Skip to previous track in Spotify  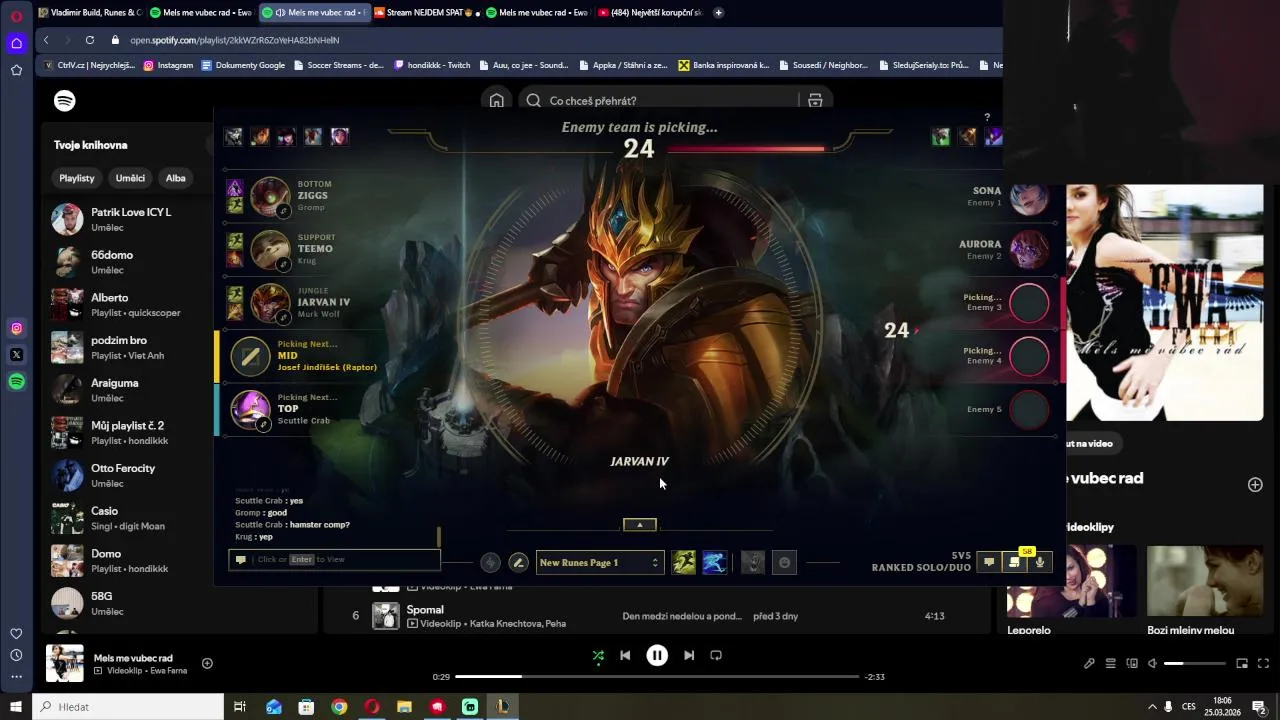click(x=625, y=656)
